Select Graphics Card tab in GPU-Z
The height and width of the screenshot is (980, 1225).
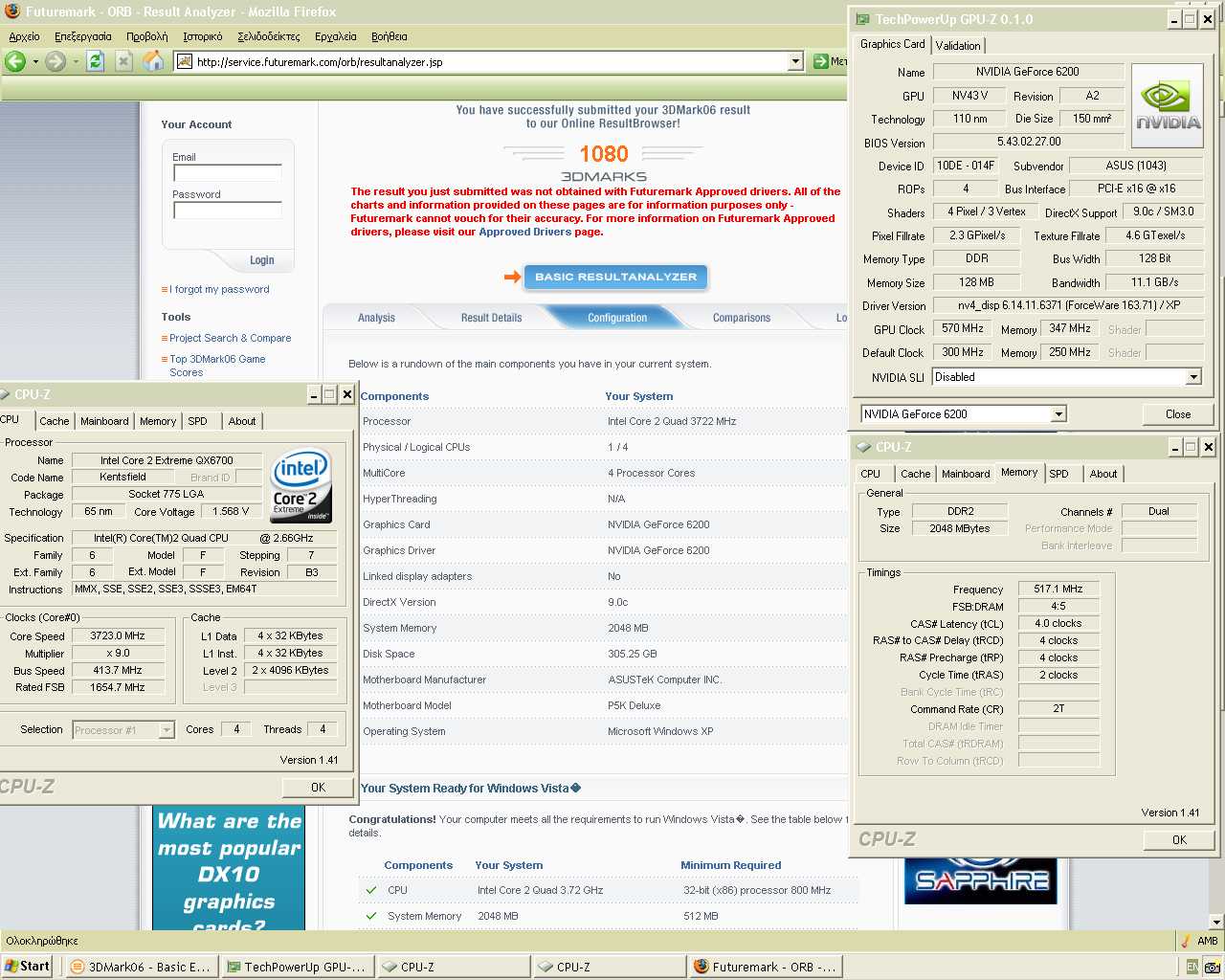click(x=892, y=44)
